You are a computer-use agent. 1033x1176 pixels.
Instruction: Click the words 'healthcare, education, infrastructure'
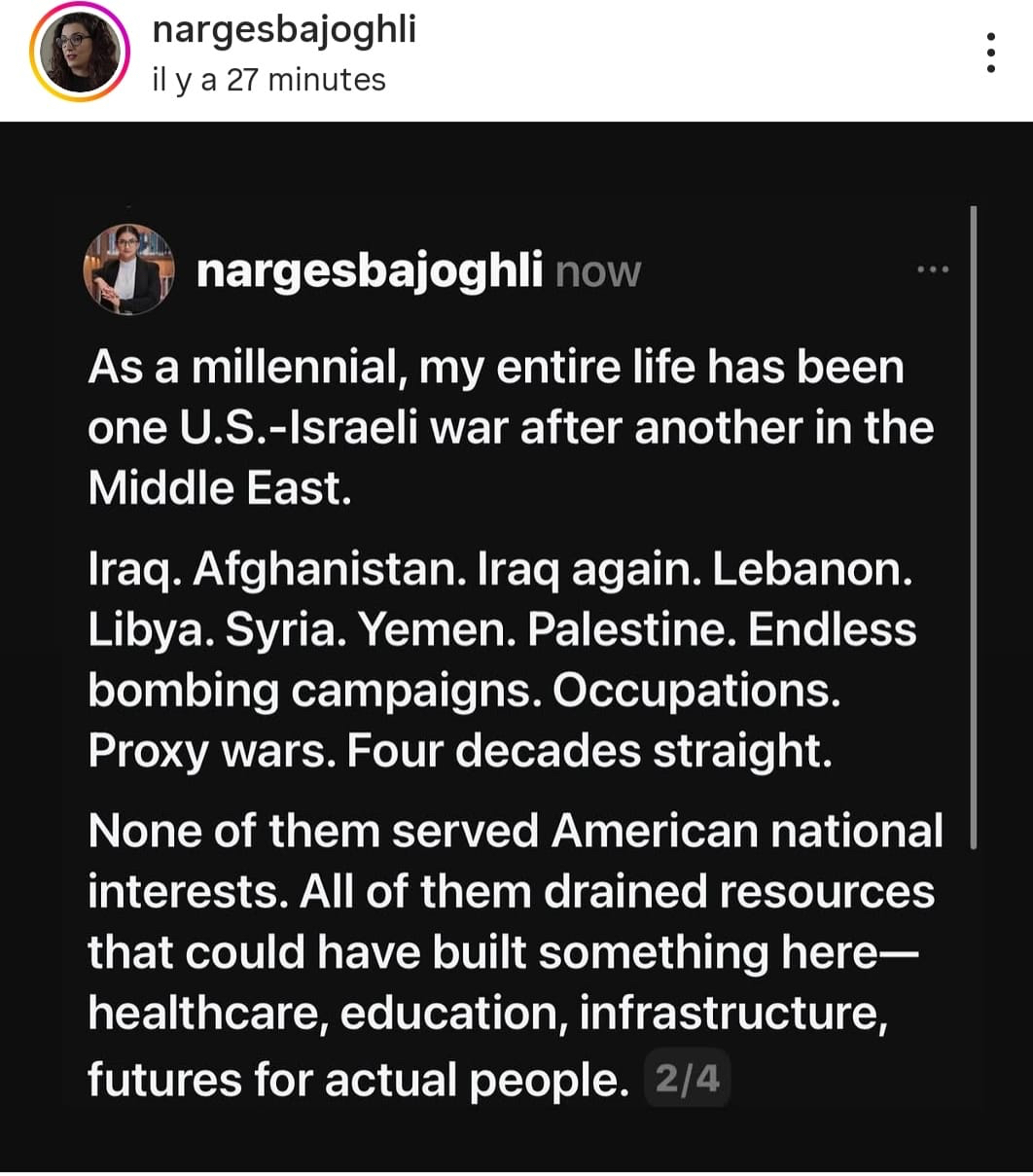click(487, 1014)
